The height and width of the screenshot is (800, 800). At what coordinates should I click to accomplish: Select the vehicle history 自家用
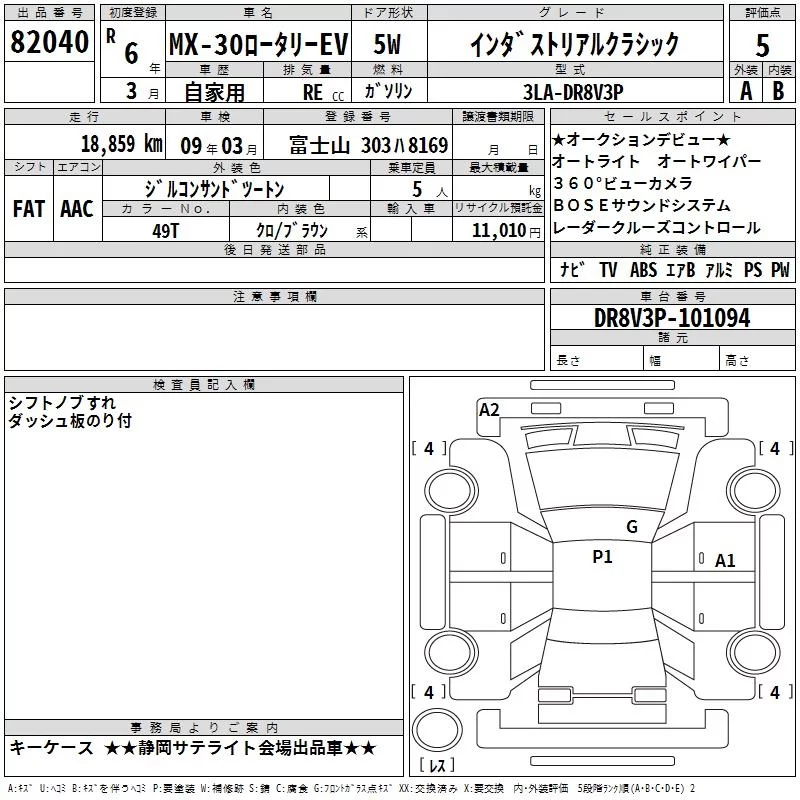214,92
